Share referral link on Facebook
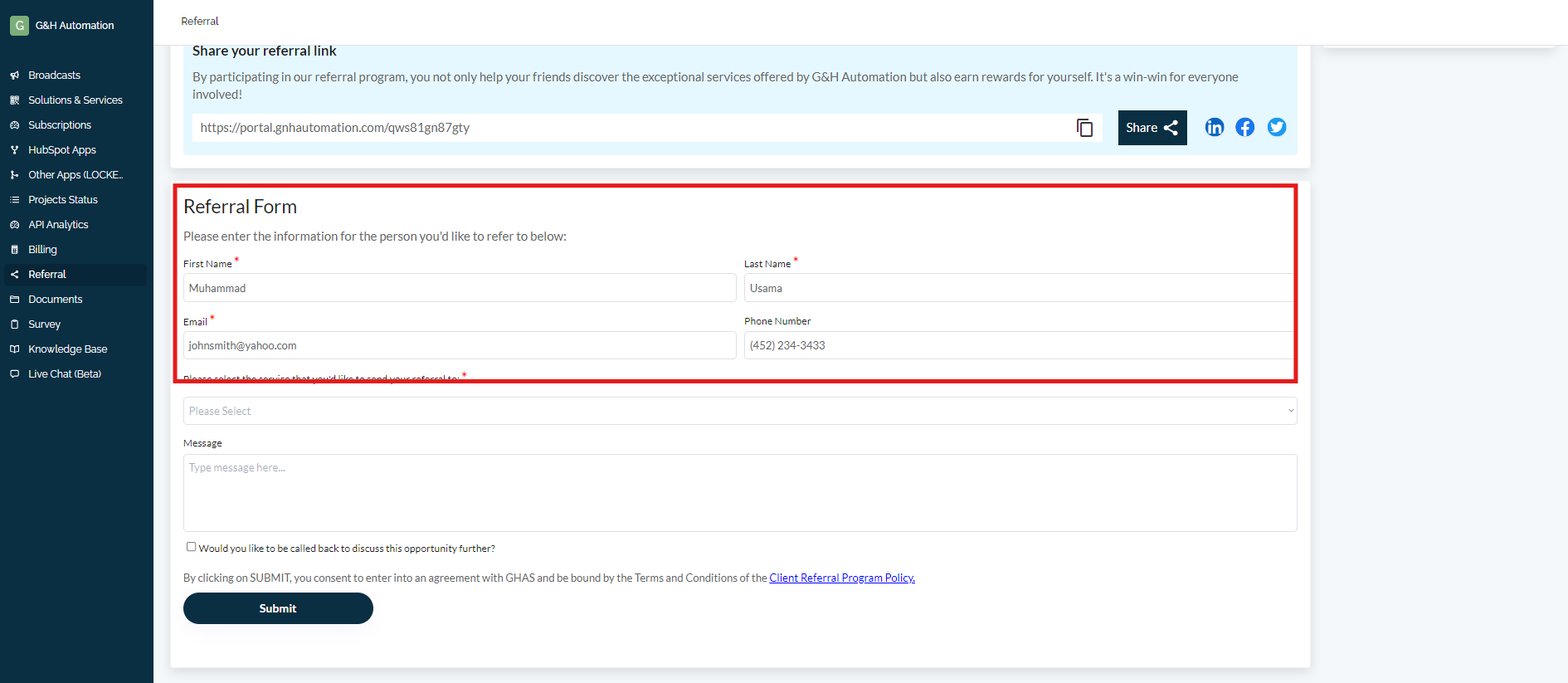 pyautogui.click(x=1244, y=127)
